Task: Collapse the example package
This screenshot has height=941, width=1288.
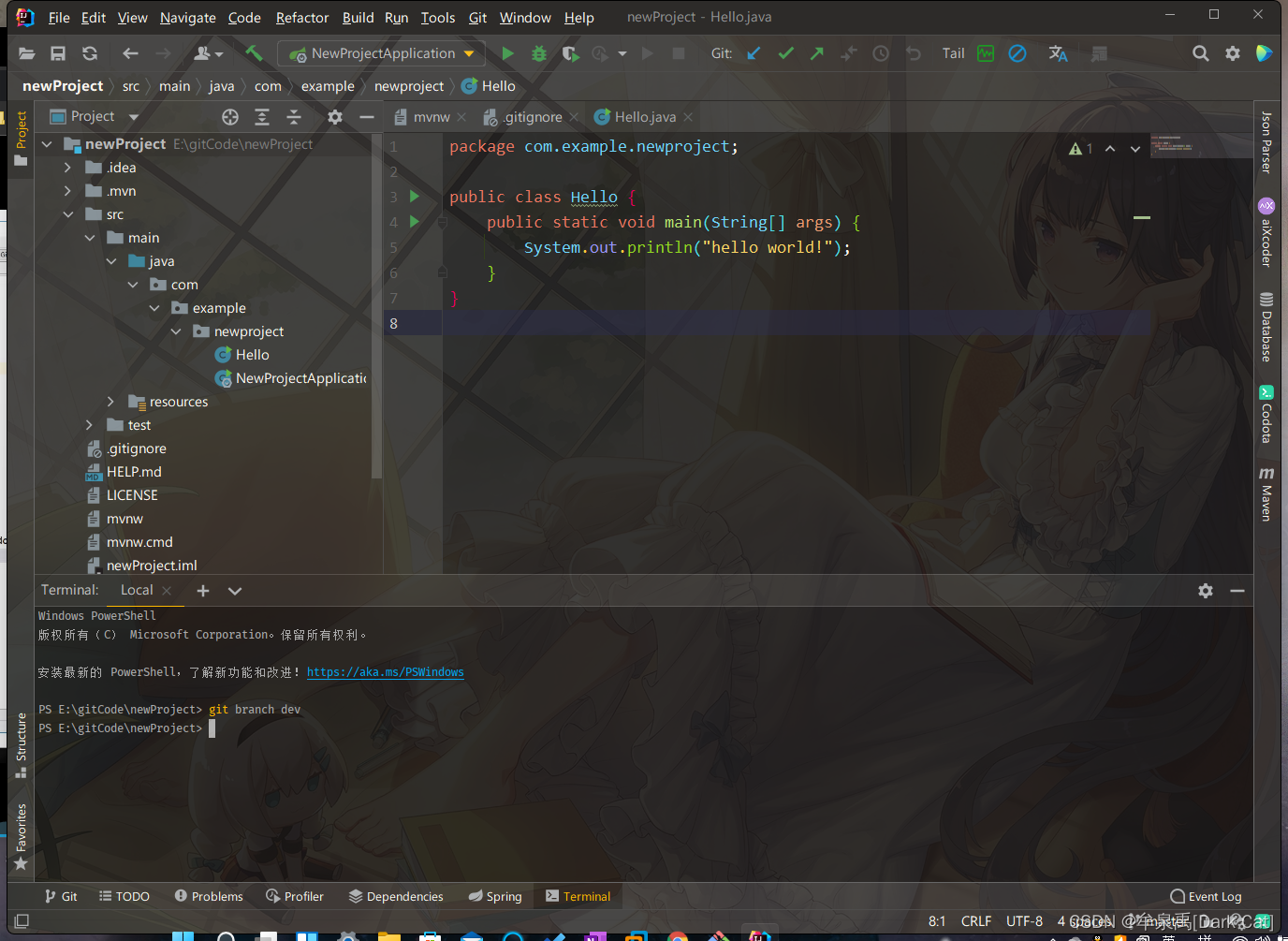Action: (154, 308)
